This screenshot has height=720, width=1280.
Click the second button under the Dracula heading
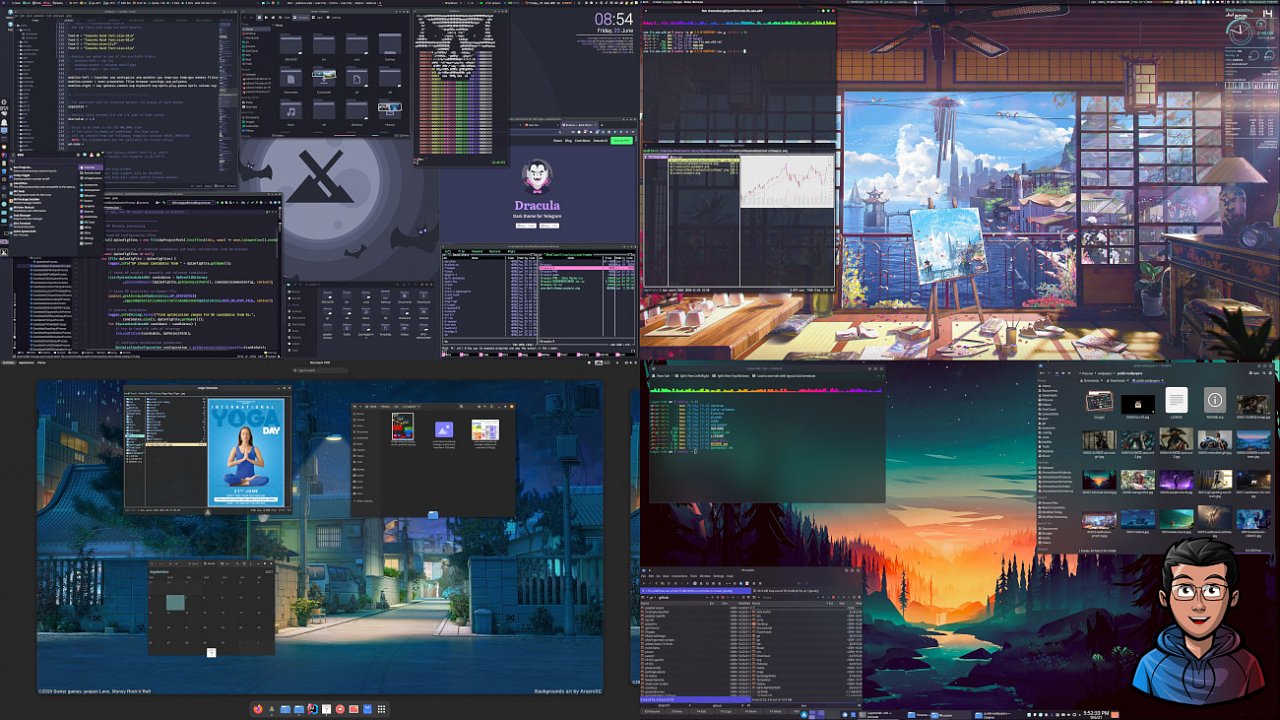click(549, 226)
